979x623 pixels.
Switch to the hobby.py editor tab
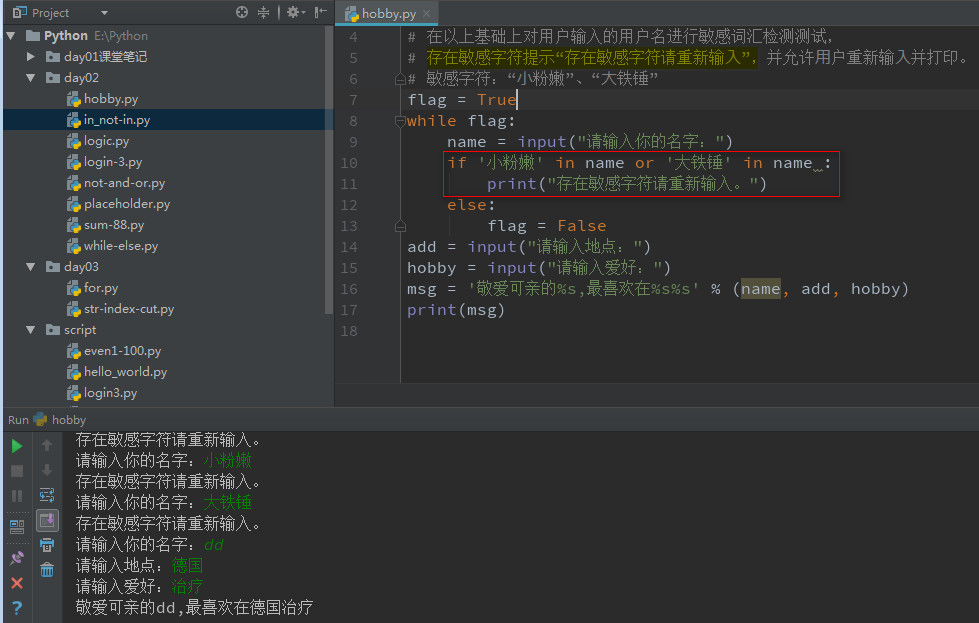coord(387,13)
